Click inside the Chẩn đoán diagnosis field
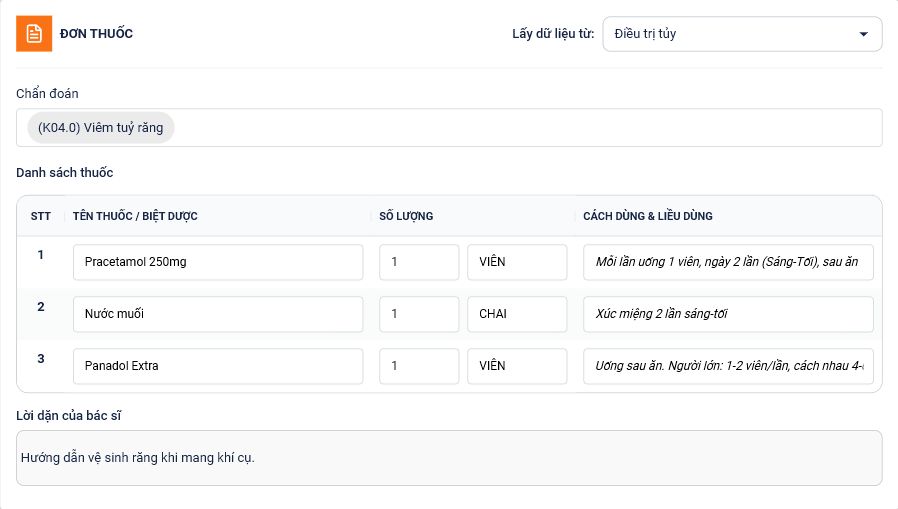 449,128
